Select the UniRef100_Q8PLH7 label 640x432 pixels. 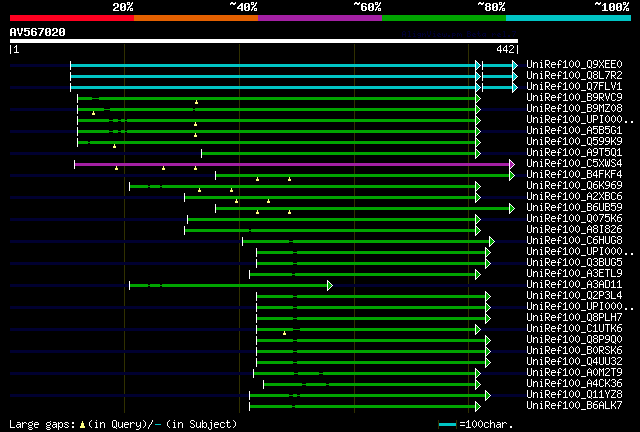[x=574, y=318]
